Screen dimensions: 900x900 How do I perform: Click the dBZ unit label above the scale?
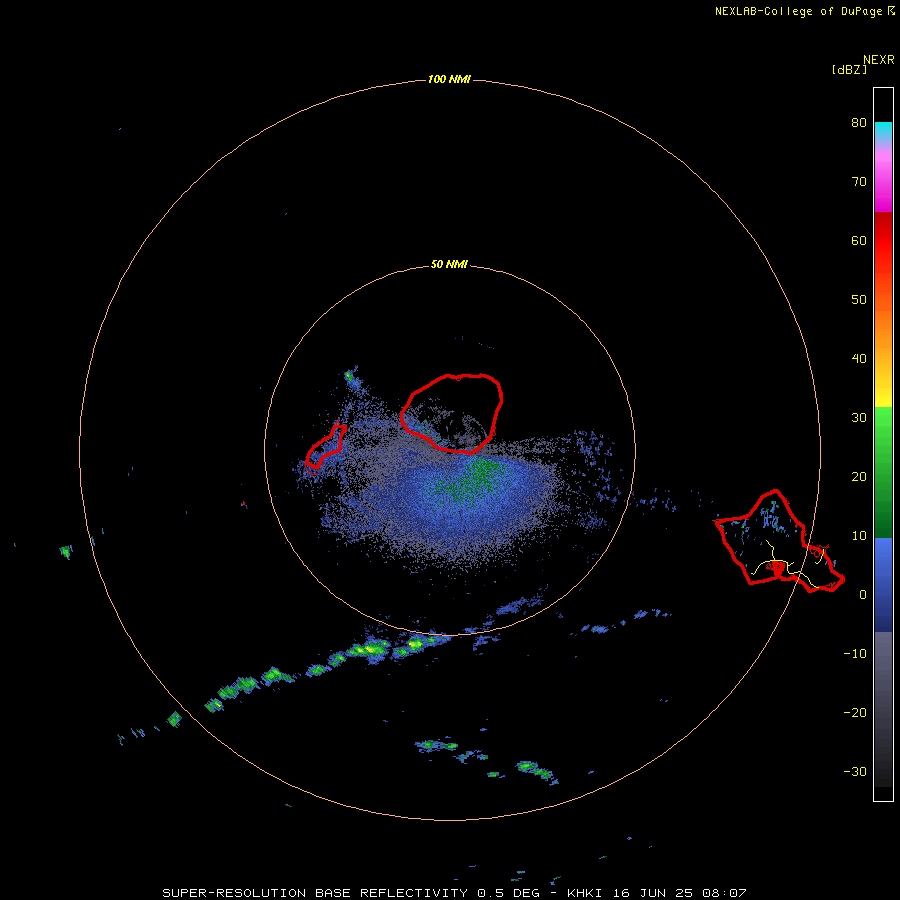click(x=849, y=70)
